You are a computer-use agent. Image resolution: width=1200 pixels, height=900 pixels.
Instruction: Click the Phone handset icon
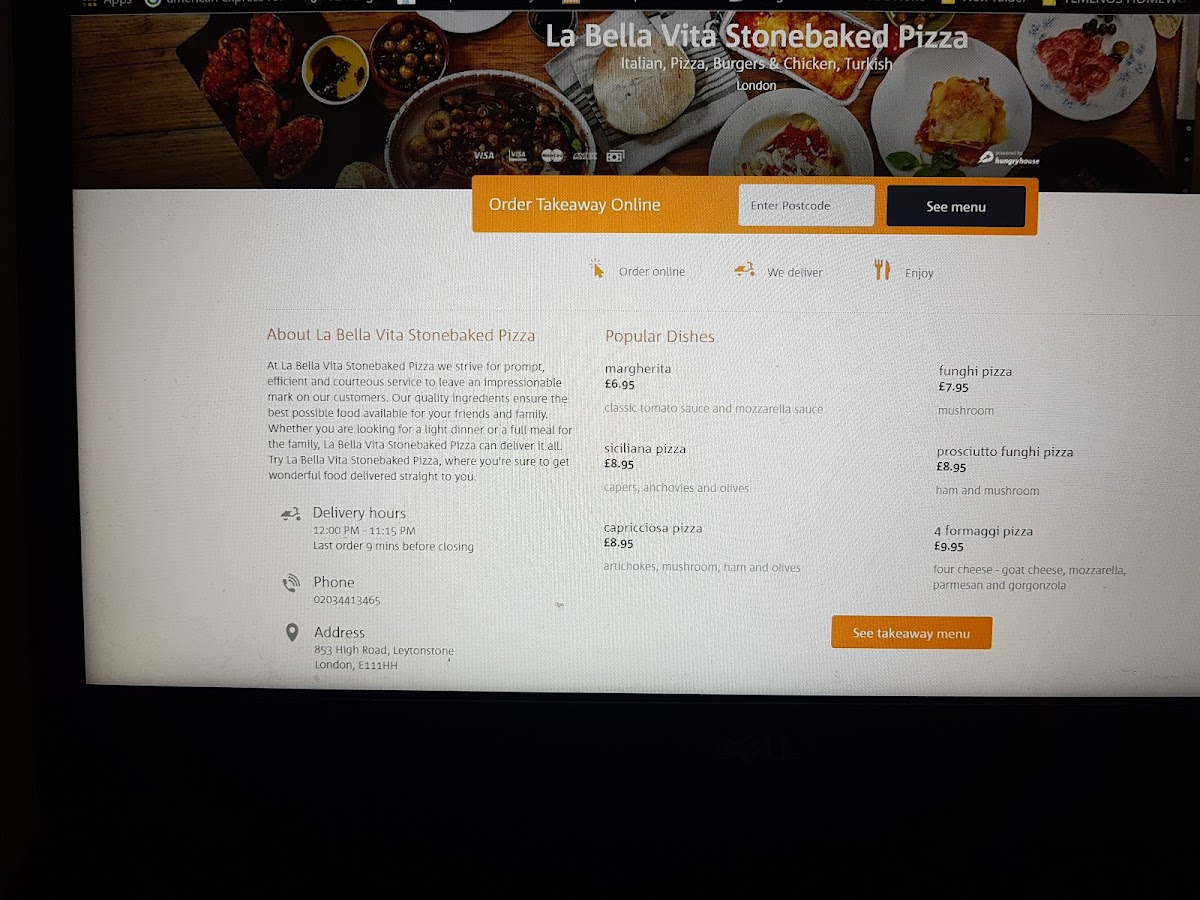tap(291, 583)
